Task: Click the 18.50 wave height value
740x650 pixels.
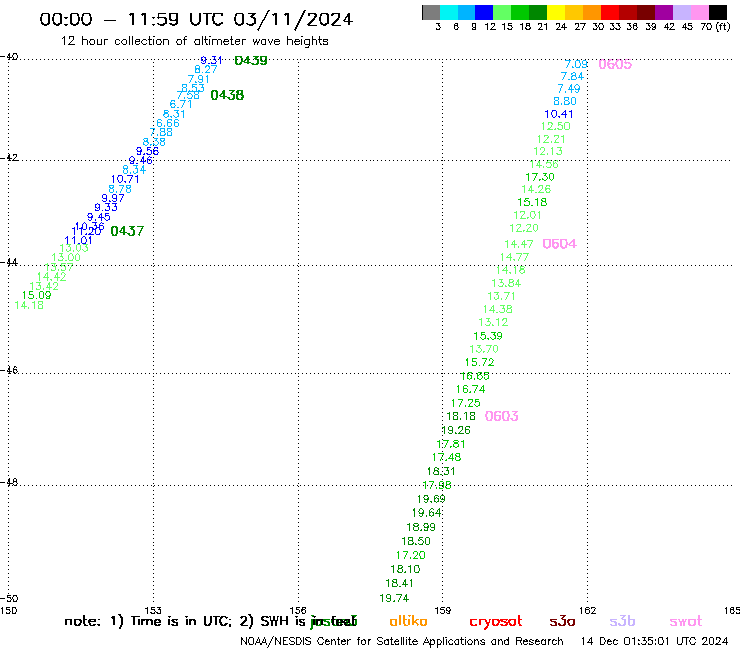Action: point(416,541)
